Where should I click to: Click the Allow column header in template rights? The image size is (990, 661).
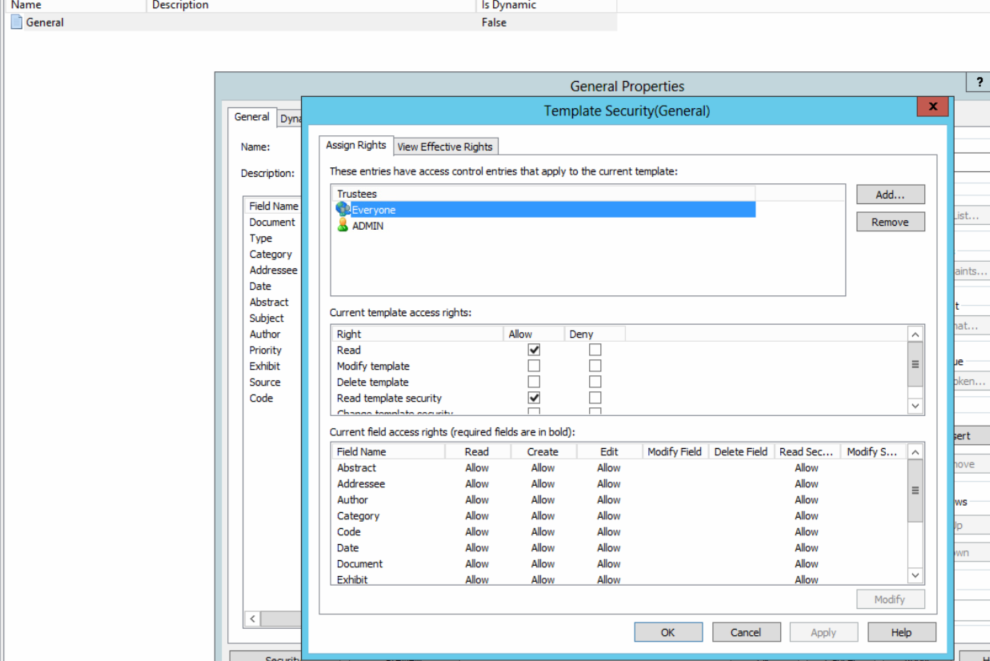(x=534, y=334)
